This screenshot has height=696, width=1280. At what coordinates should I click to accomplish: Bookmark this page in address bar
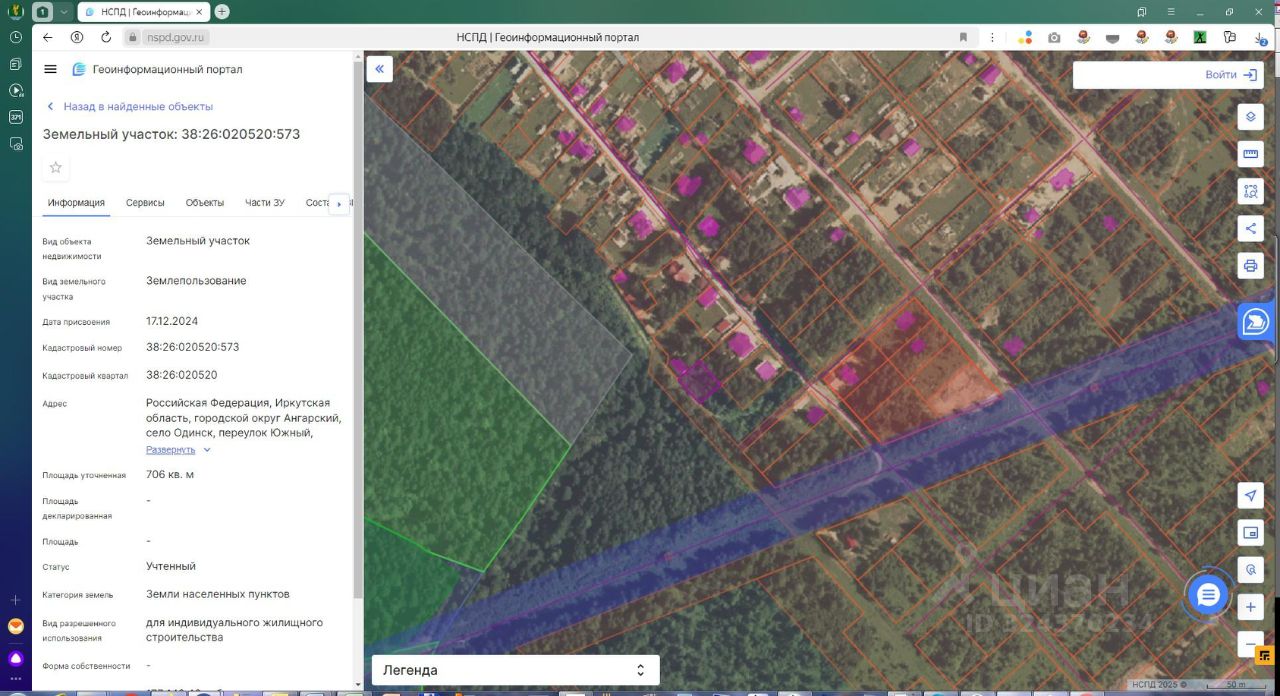(x=963, y=37)
